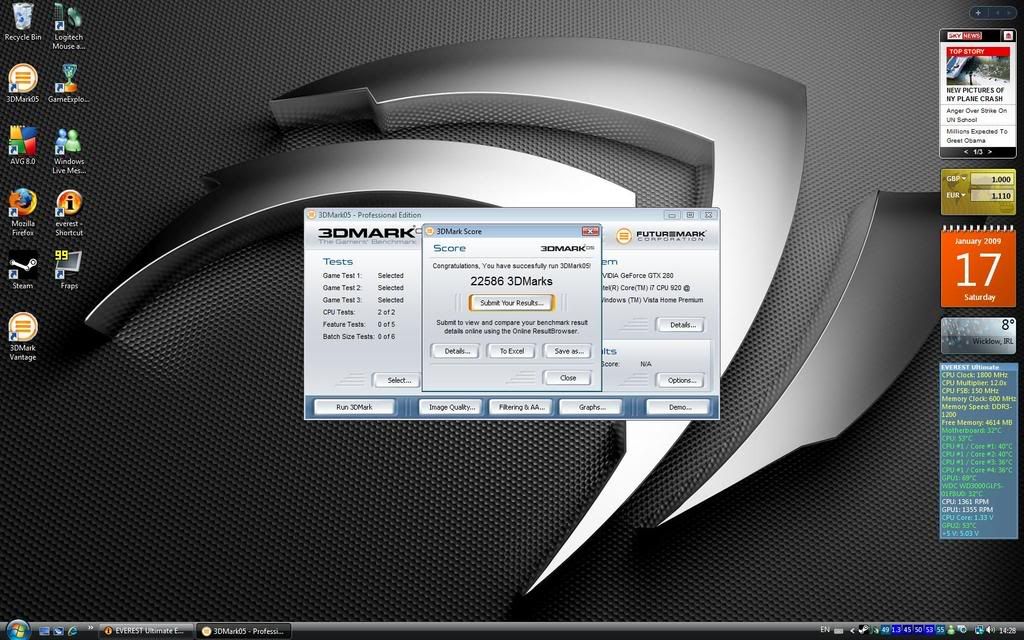Launch Steam from the desktop

coord(22,270)
